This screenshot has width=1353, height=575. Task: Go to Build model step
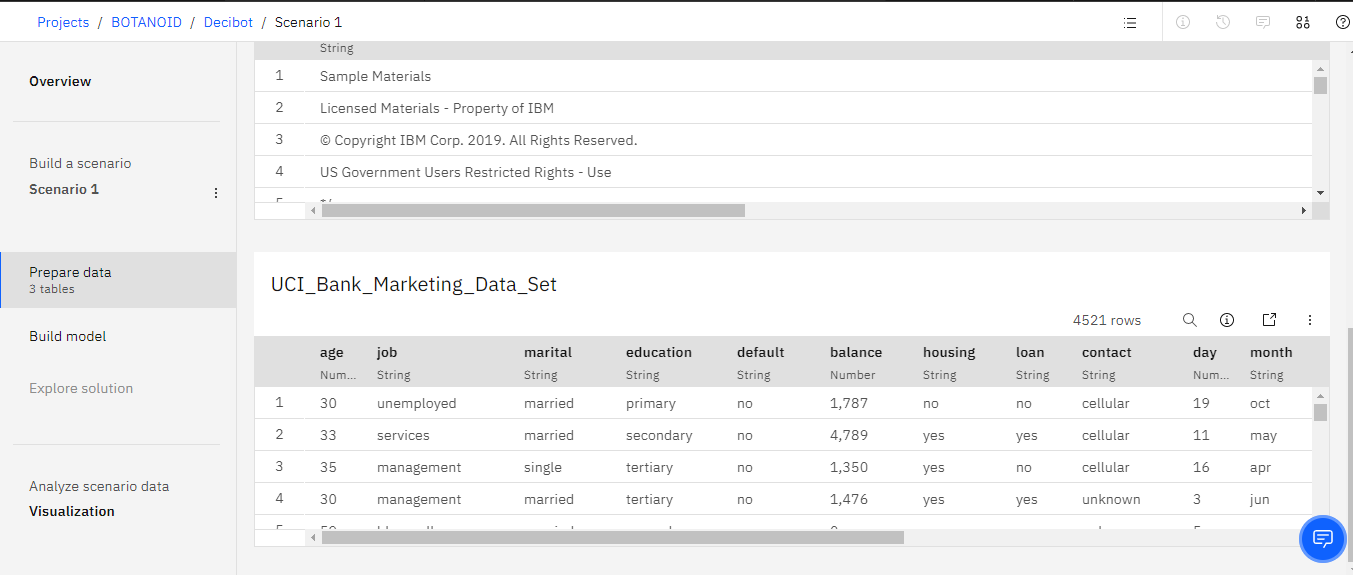[67, 336]
